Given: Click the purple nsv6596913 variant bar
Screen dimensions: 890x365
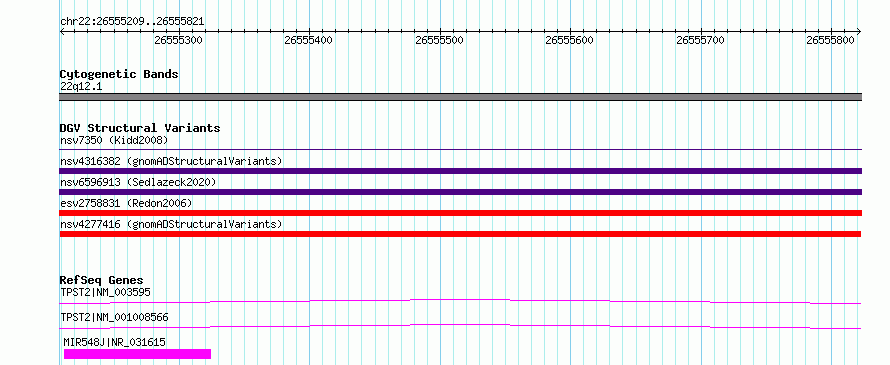Looking at the screenshot, I should coord(460,192).
